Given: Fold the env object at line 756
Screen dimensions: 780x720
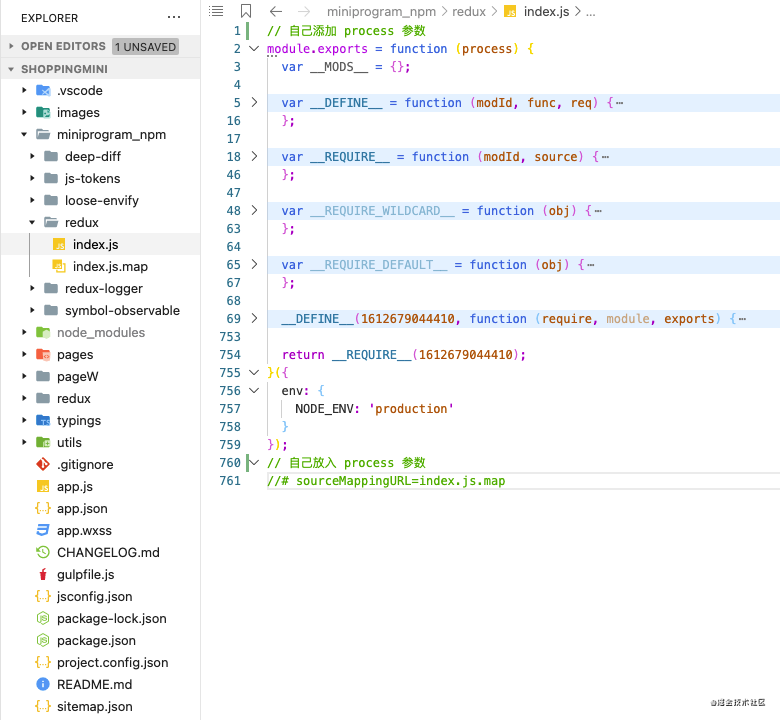Looking at the screenshot, I should pos(254,391).
